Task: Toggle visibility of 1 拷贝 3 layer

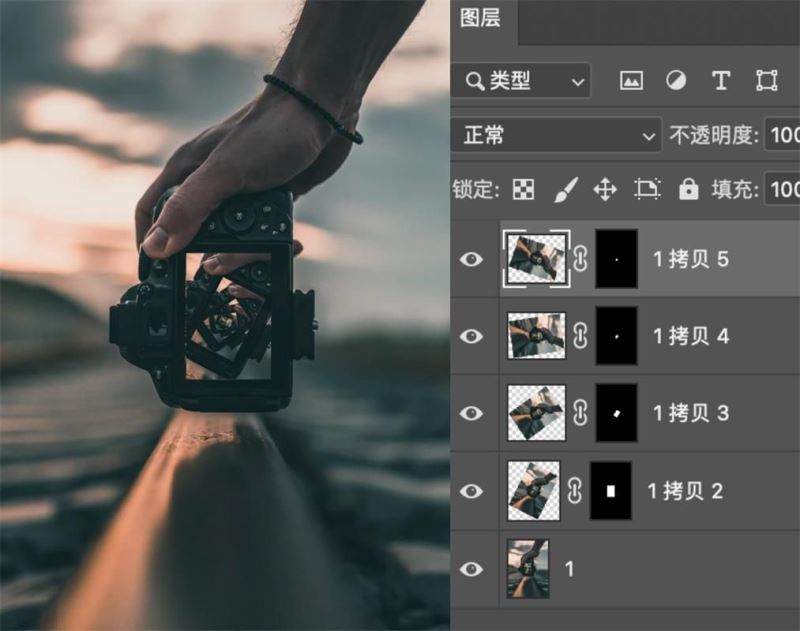Action: [471, 413]
